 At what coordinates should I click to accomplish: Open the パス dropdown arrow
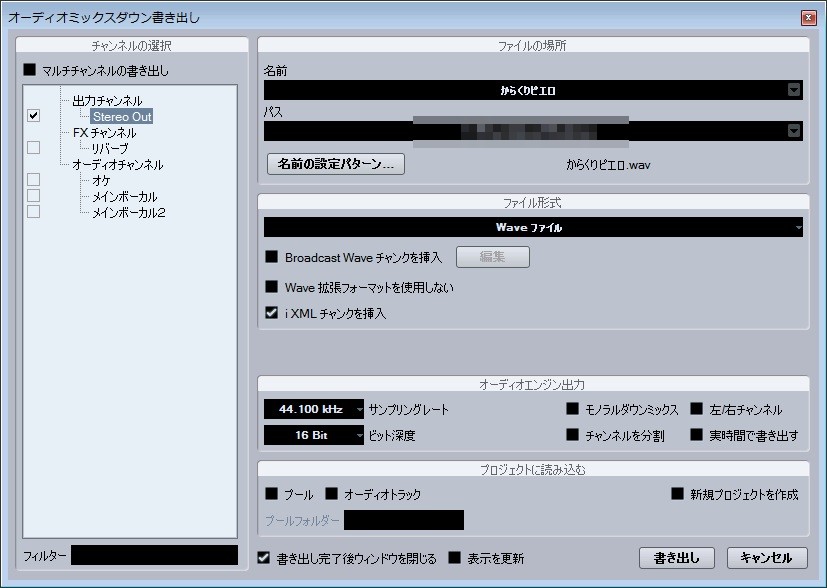coord(794,131)
